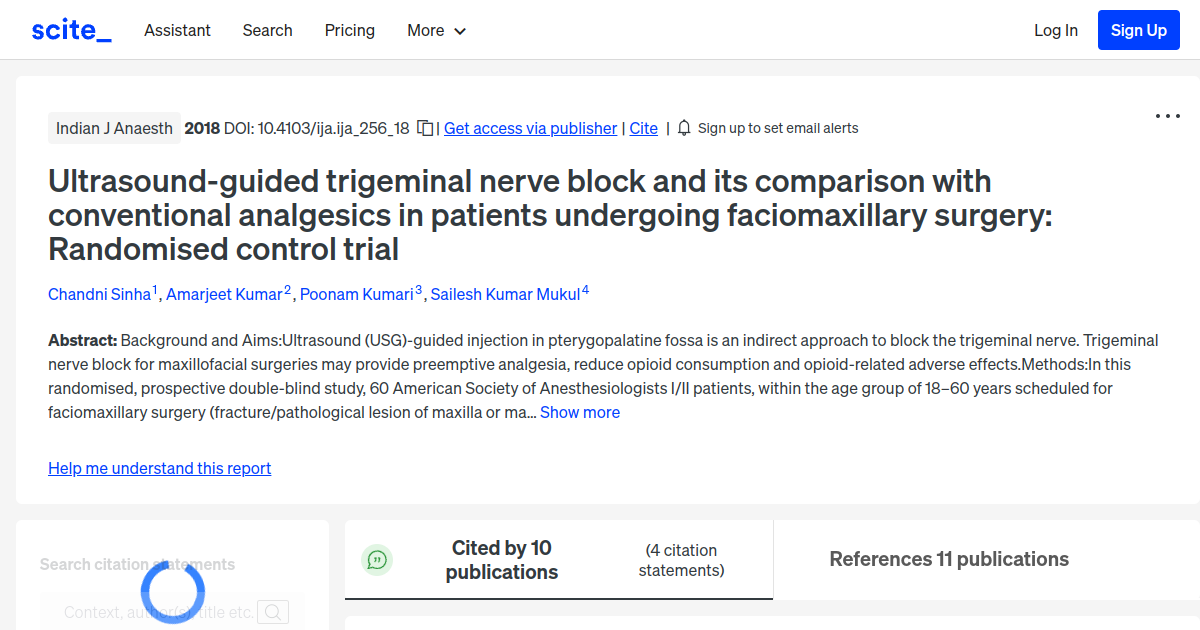The image size is (1200, 630).
Task: Click the scite_ logo
Action: pyautogui.click(x=70, y=29)
